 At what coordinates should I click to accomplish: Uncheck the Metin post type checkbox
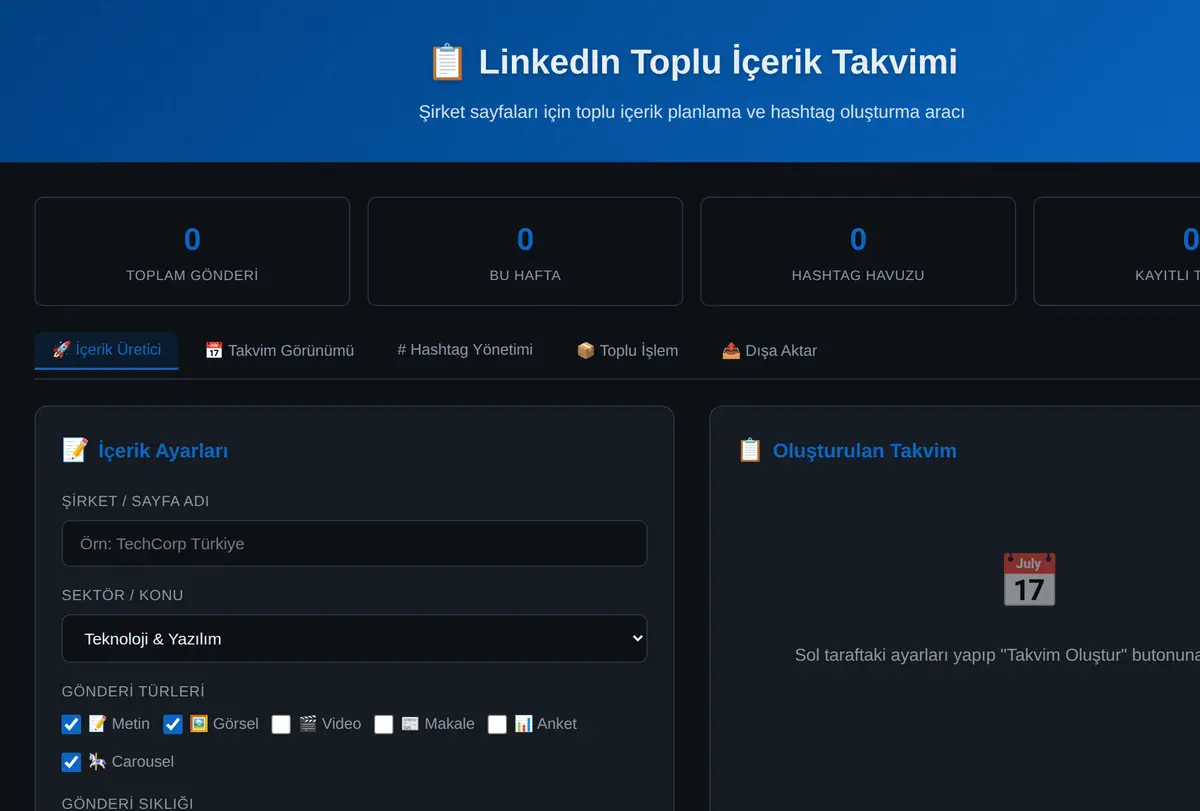coord(71,724)
